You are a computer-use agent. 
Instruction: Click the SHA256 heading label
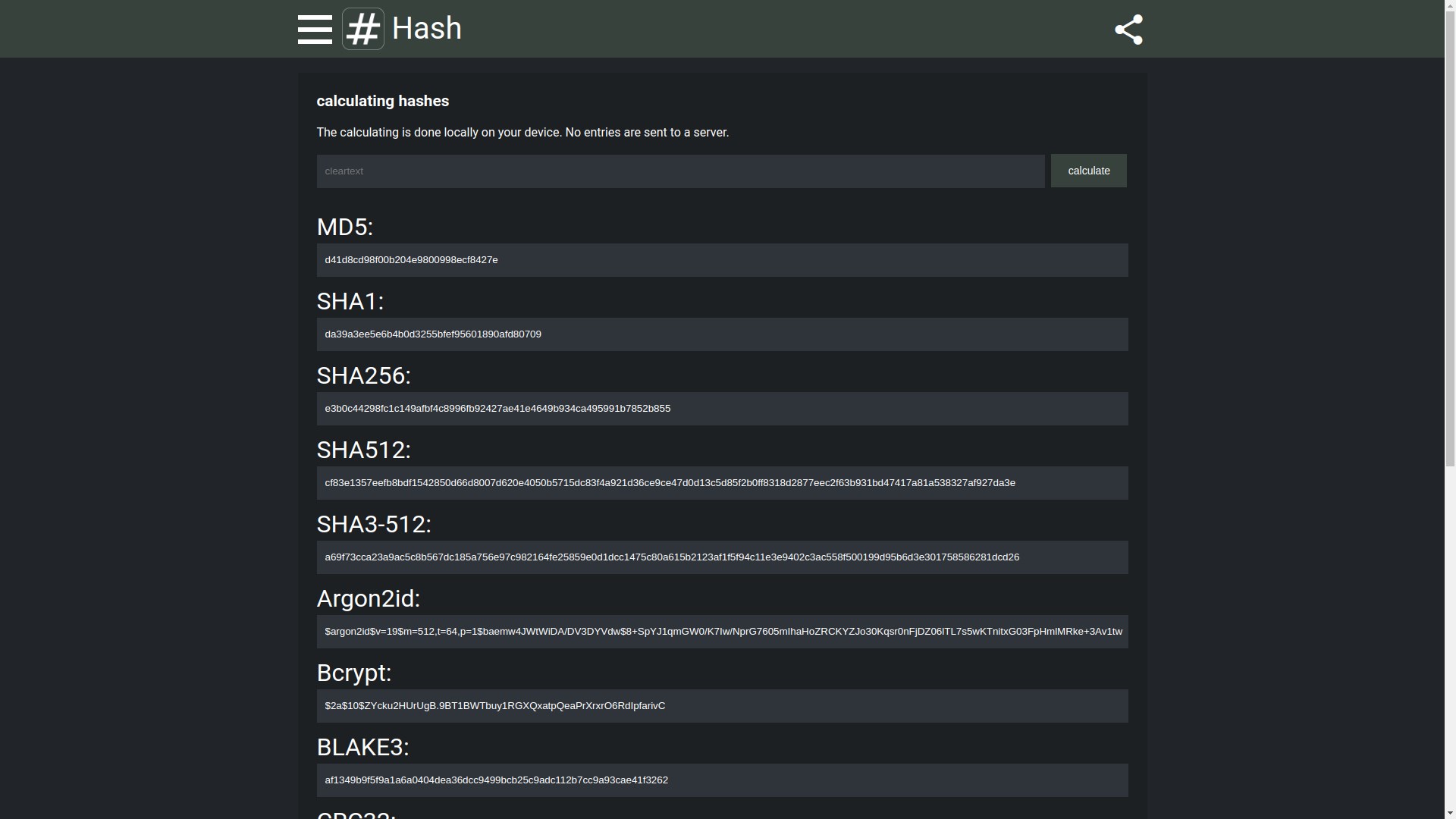coord(363,376)
